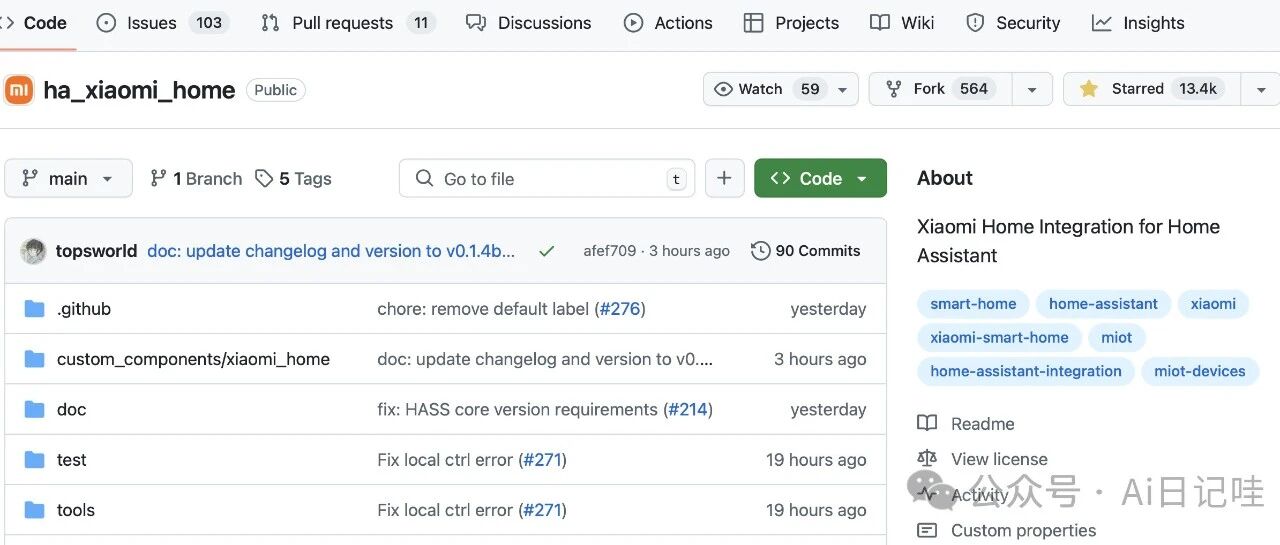Open the tools folder

tap(76, 510)
